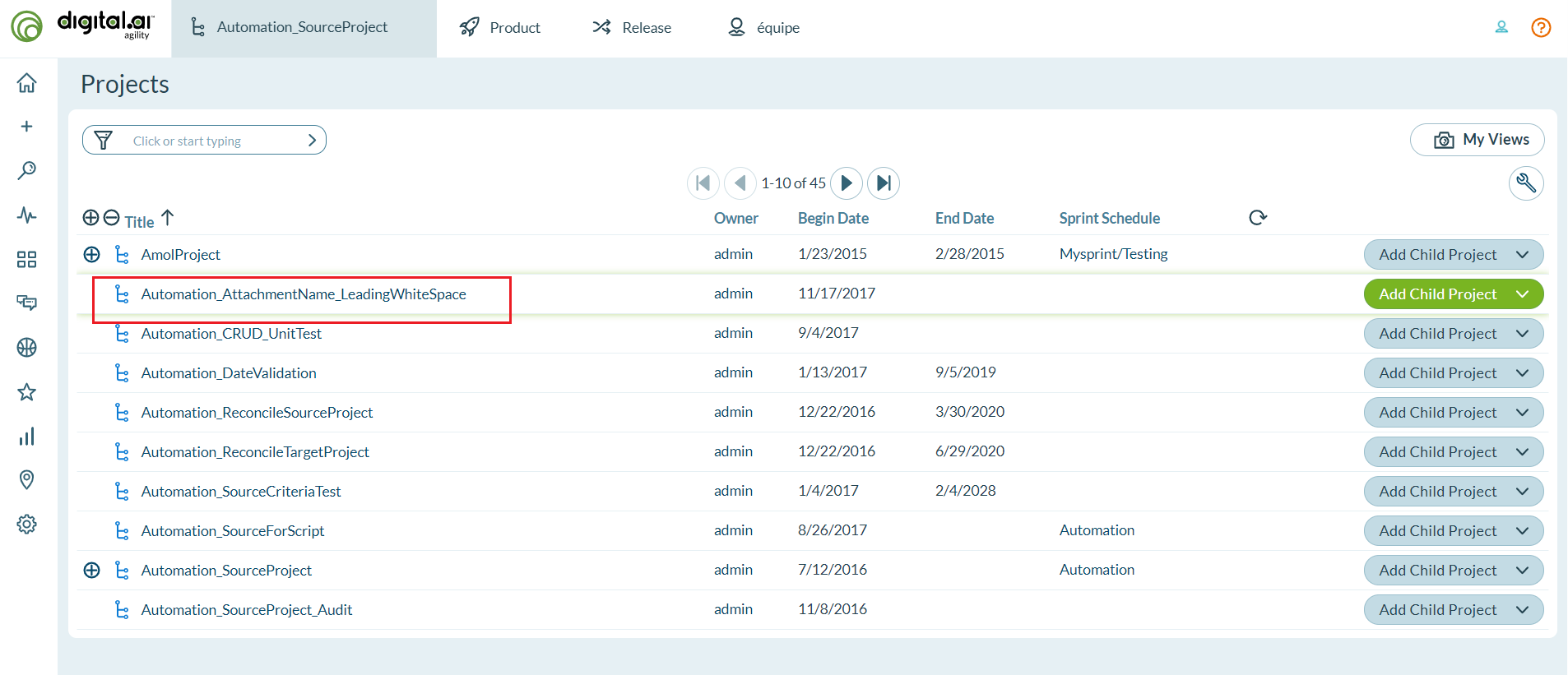
Task: Open the Automation_CRUD_UnitTest project link
Action: pyautogui.click(x=231, y=334)
